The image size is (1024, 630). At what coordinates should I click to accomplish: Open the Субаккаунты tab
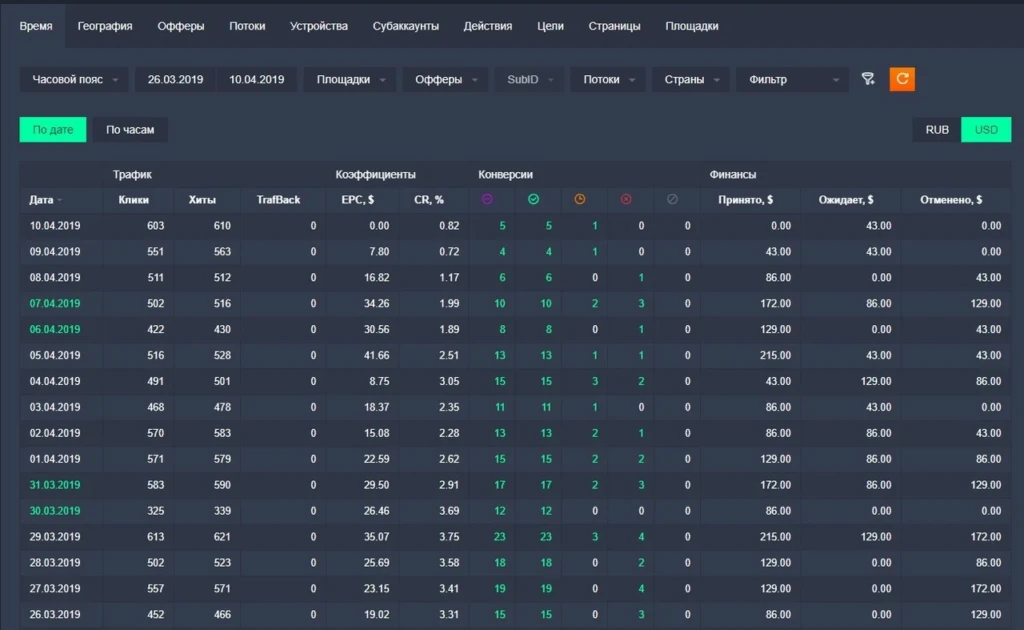coord(406,26)
